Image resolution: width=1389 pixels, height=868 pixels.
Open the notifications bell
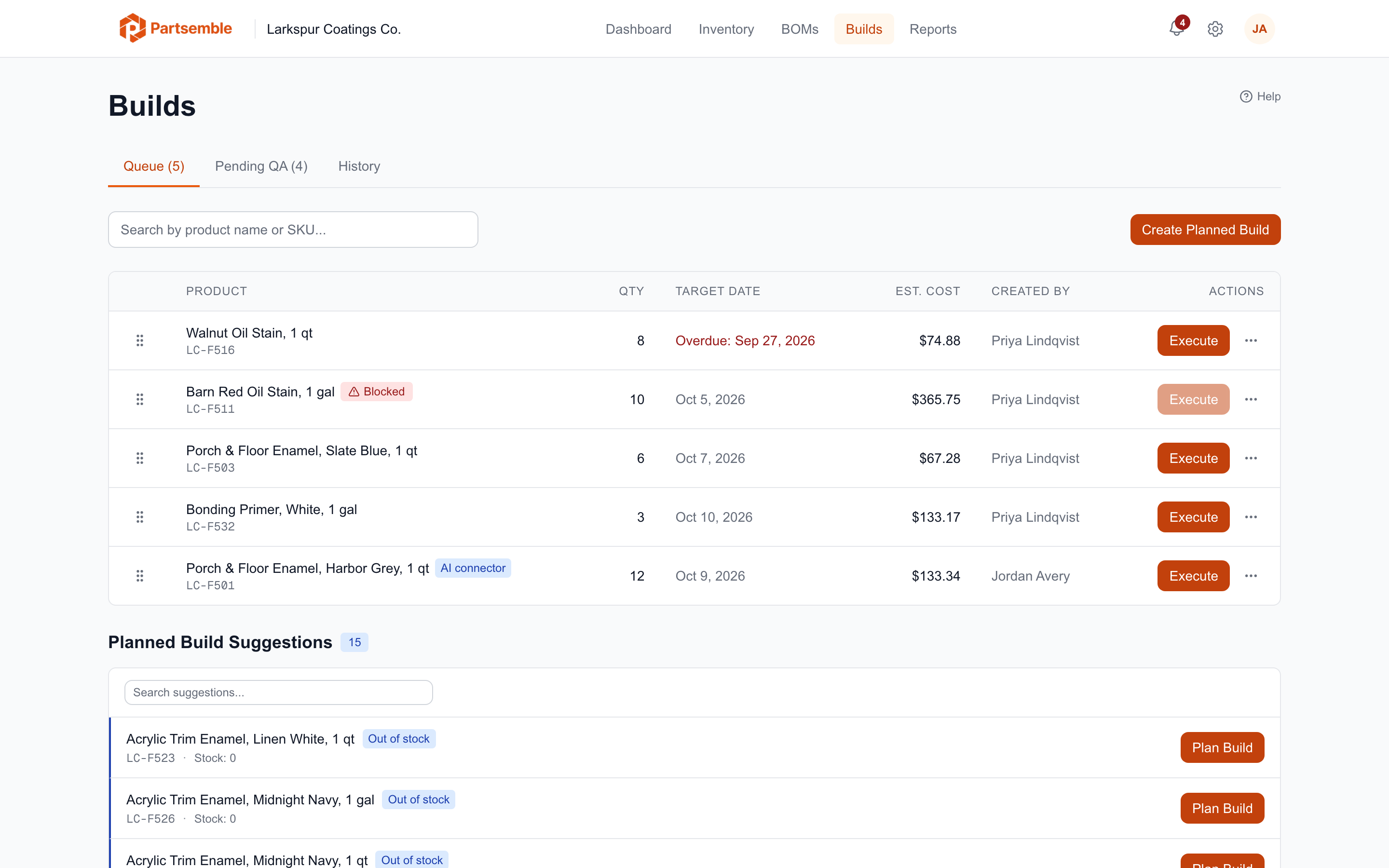pos(1177,29)
